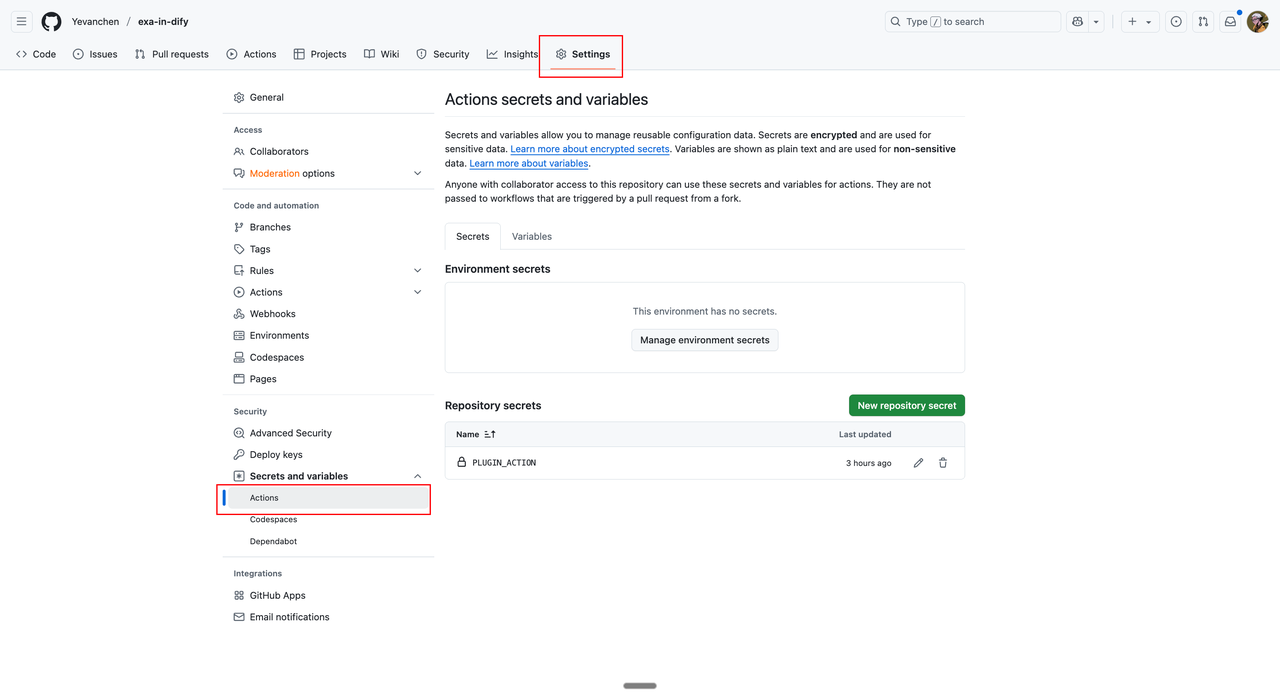Viewport: 1280px width, 696px height.
Task: Open Learn more about encrypted secrets link
Action: [x=589, y=149]
